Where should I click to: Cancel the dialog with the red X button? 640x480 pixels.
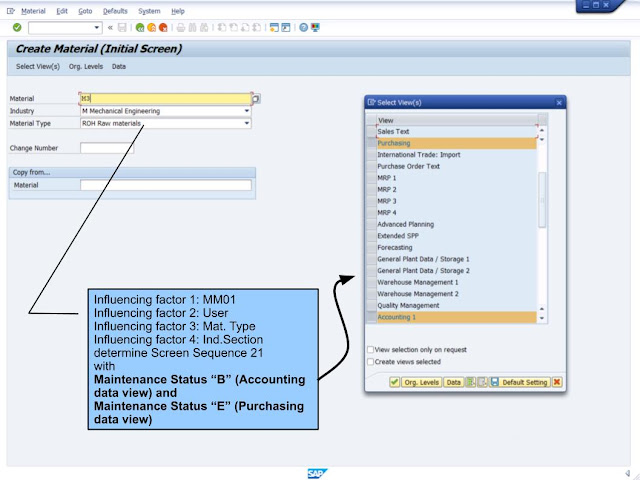557,382
